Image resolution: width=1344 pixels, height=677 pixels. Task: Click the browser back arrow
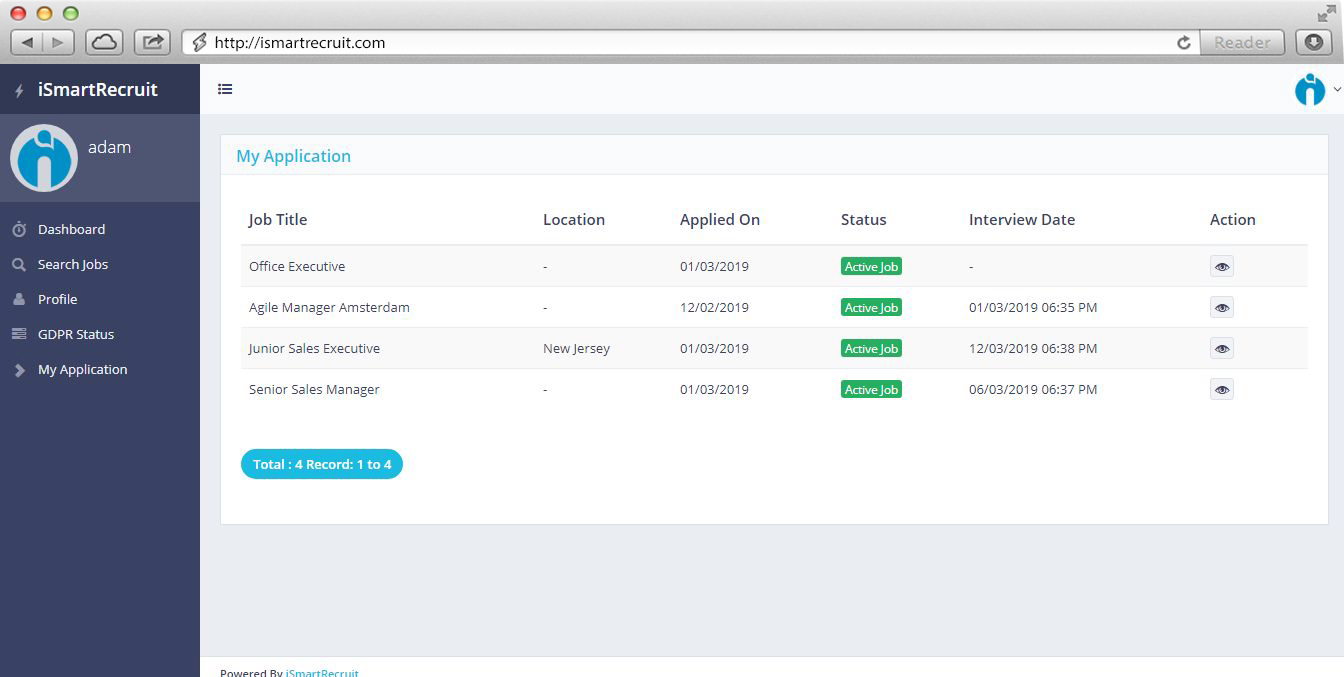pos(27,42)
